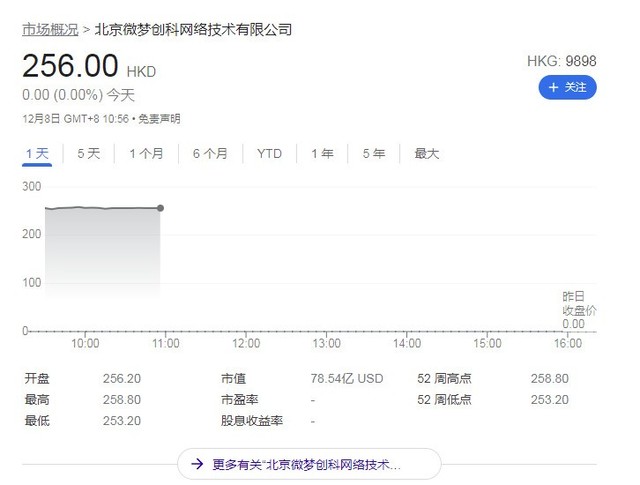Switch to the 1 年 tab
Viewport: 640px width, 485px height.
coord(322,154)
